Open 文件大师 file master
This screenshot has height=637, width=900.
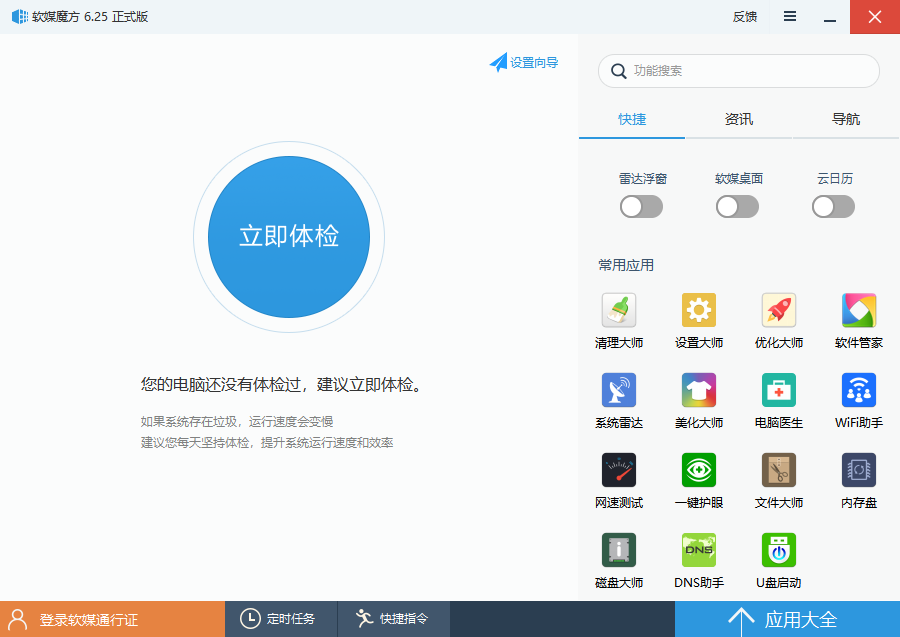(779, 480)
